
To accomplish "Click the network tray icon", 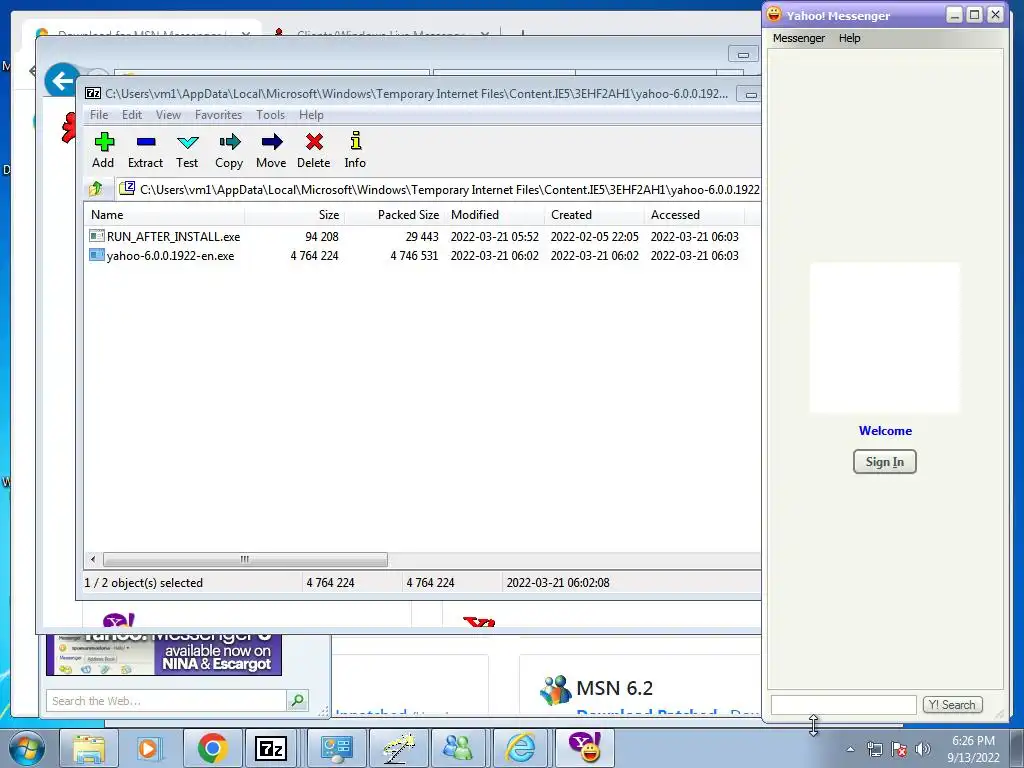I will [874, 749].
